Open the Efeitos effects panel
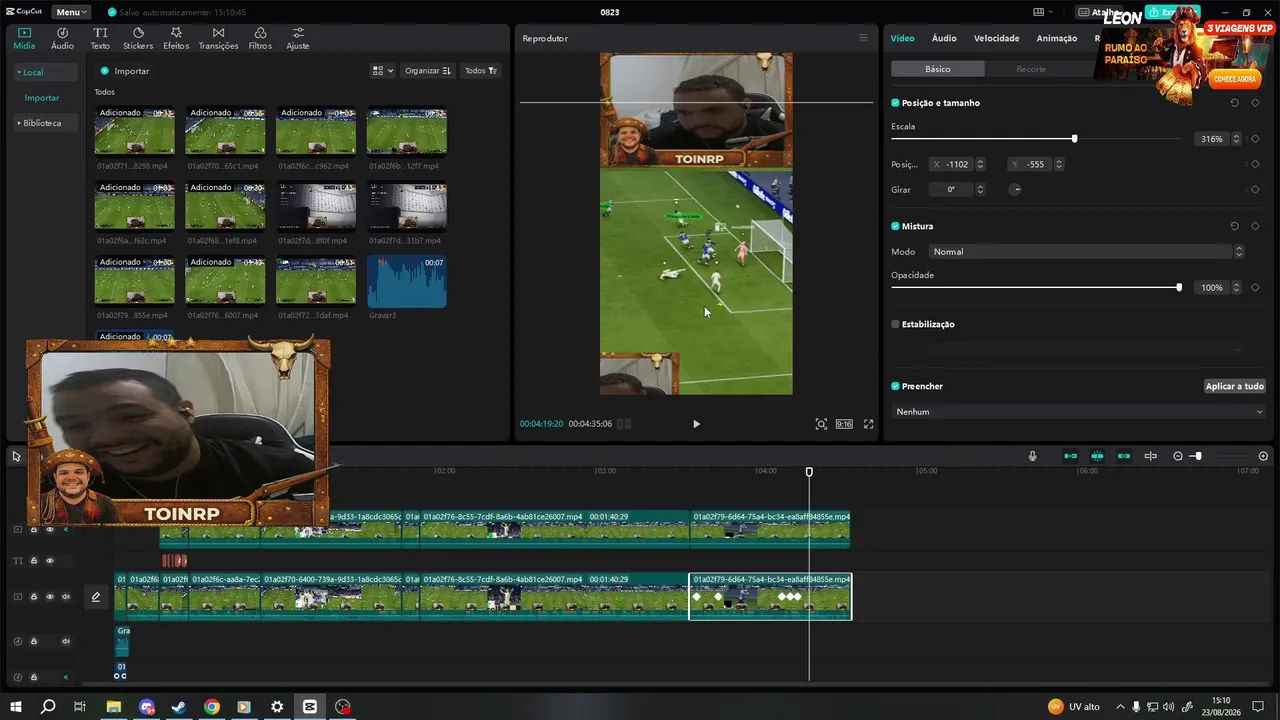The image size is (1280, 720). coord(176,38)
